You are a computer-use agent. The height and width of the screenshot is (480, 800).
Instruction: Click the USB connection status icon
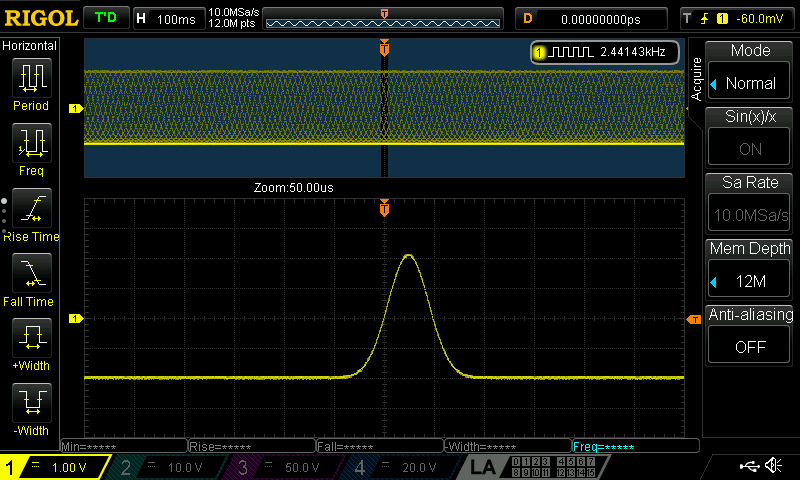(750, 466)
